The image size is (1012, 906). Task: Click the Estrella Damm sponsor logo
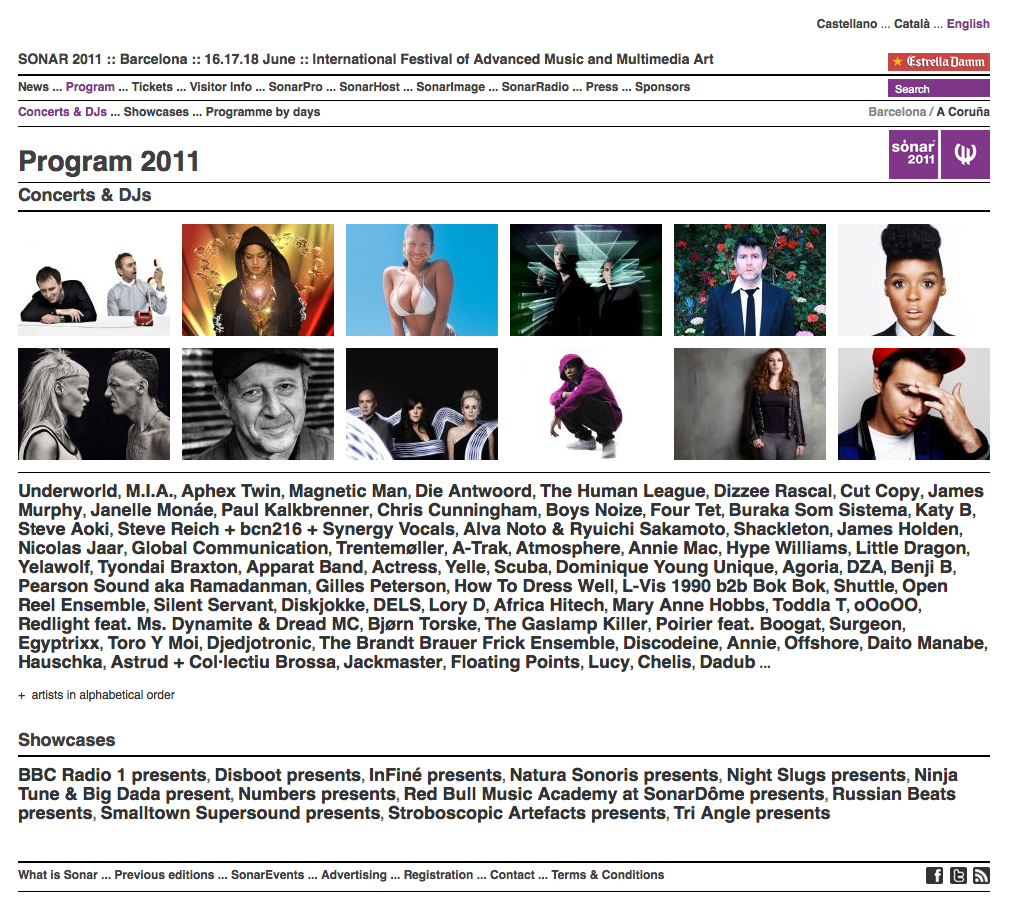click(938, 62)
